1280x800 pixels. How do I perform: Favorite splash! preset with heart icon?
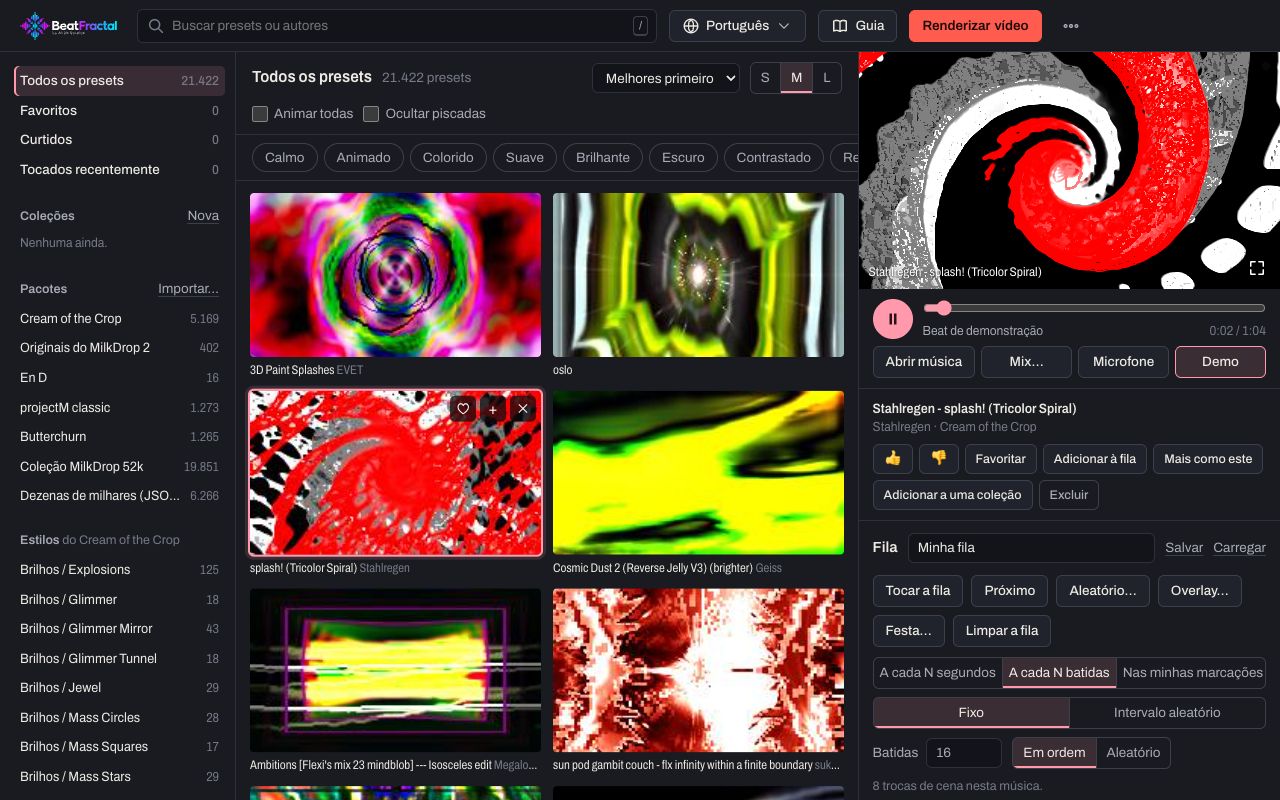(463, 409)
